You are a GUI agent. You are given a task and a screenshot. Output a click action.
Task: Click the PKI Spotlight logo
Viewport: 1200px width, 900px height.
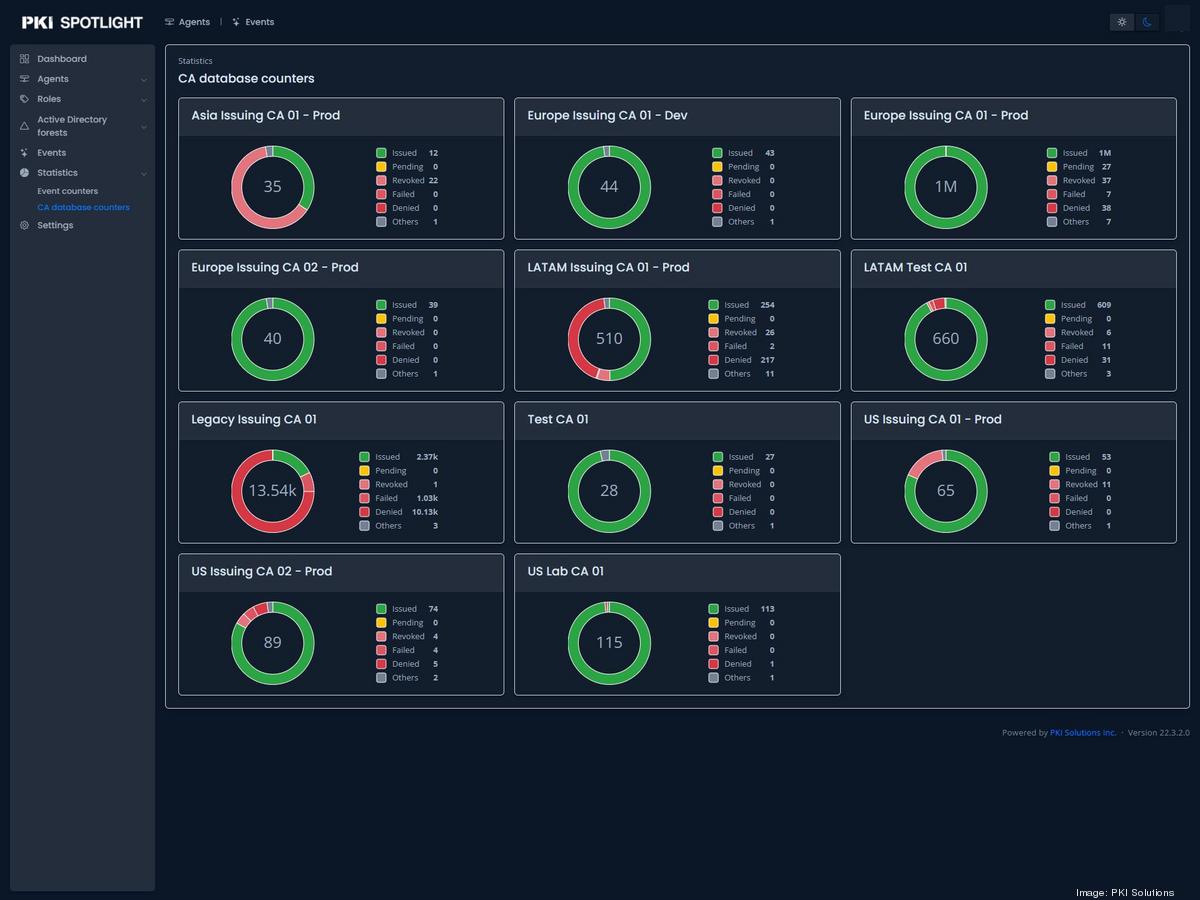point(82,22)
